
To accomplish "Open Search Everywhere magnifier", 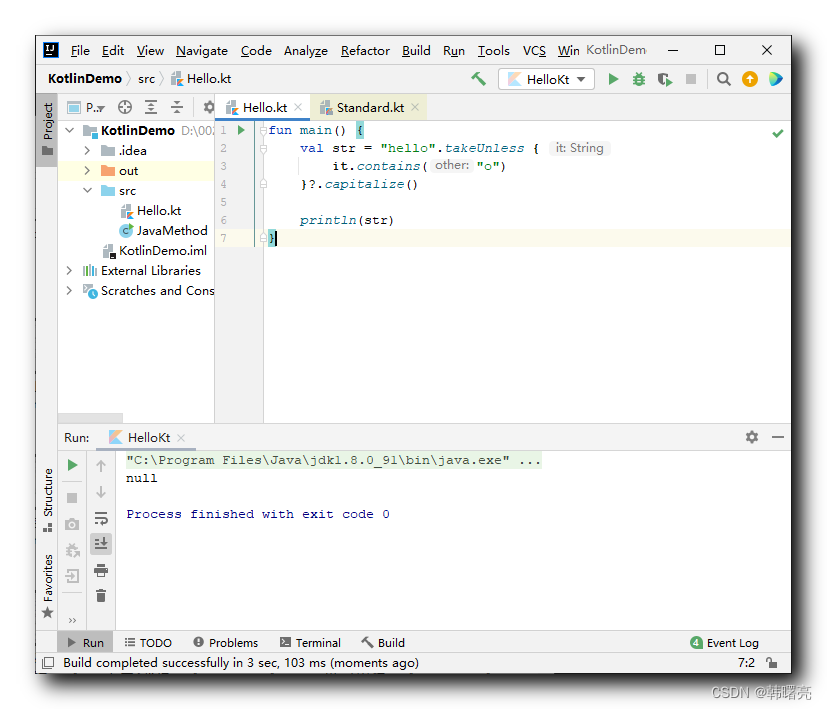I will click(x=724, y=79).
